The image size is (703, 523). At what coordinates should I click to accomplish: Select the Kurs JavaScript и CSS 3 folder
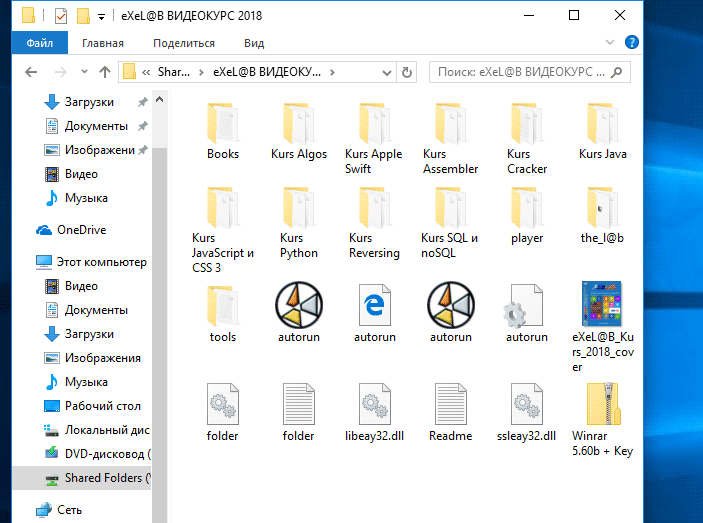point(223,230)
